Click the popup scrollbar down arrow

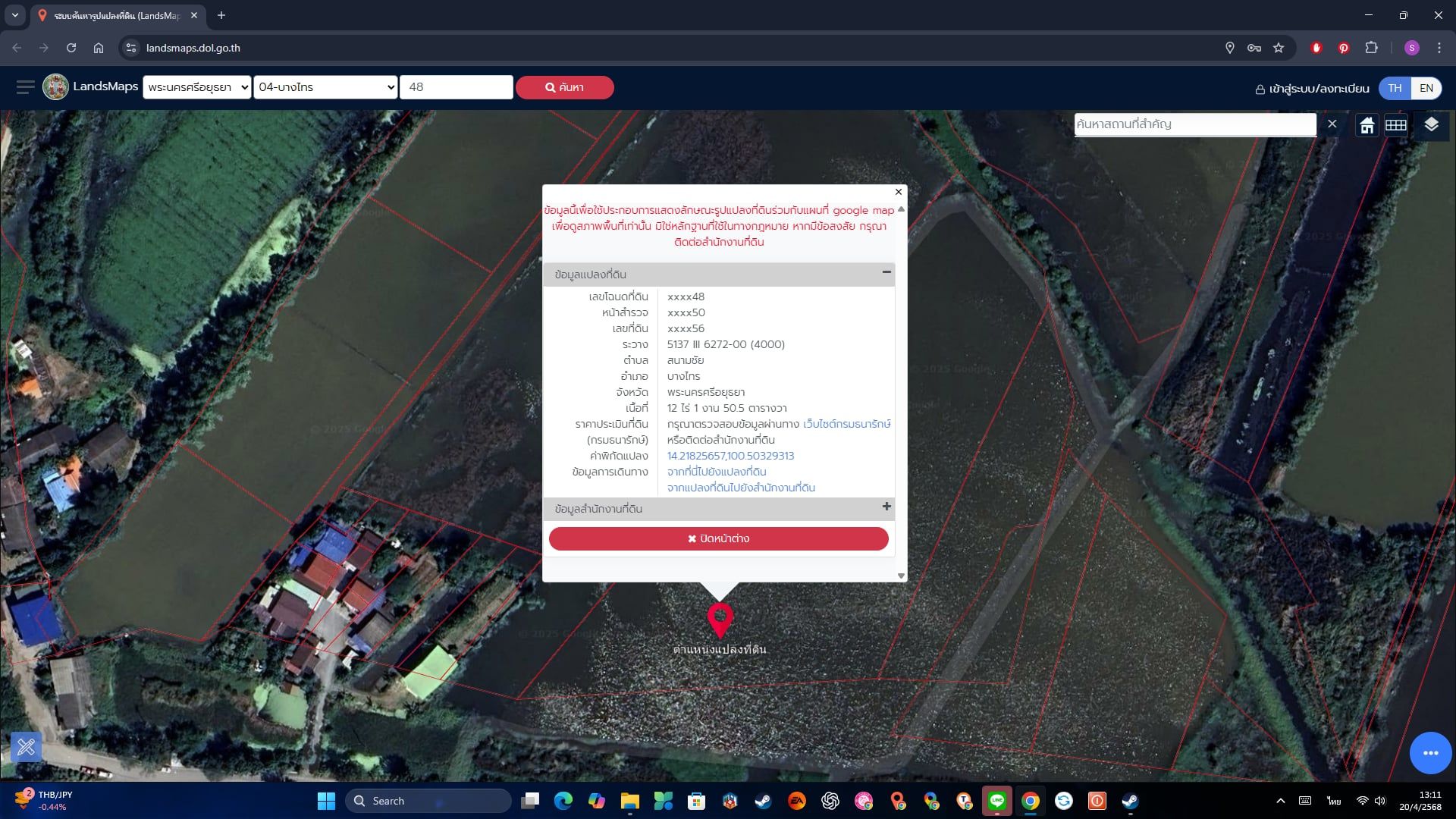(x=901, y=576)
